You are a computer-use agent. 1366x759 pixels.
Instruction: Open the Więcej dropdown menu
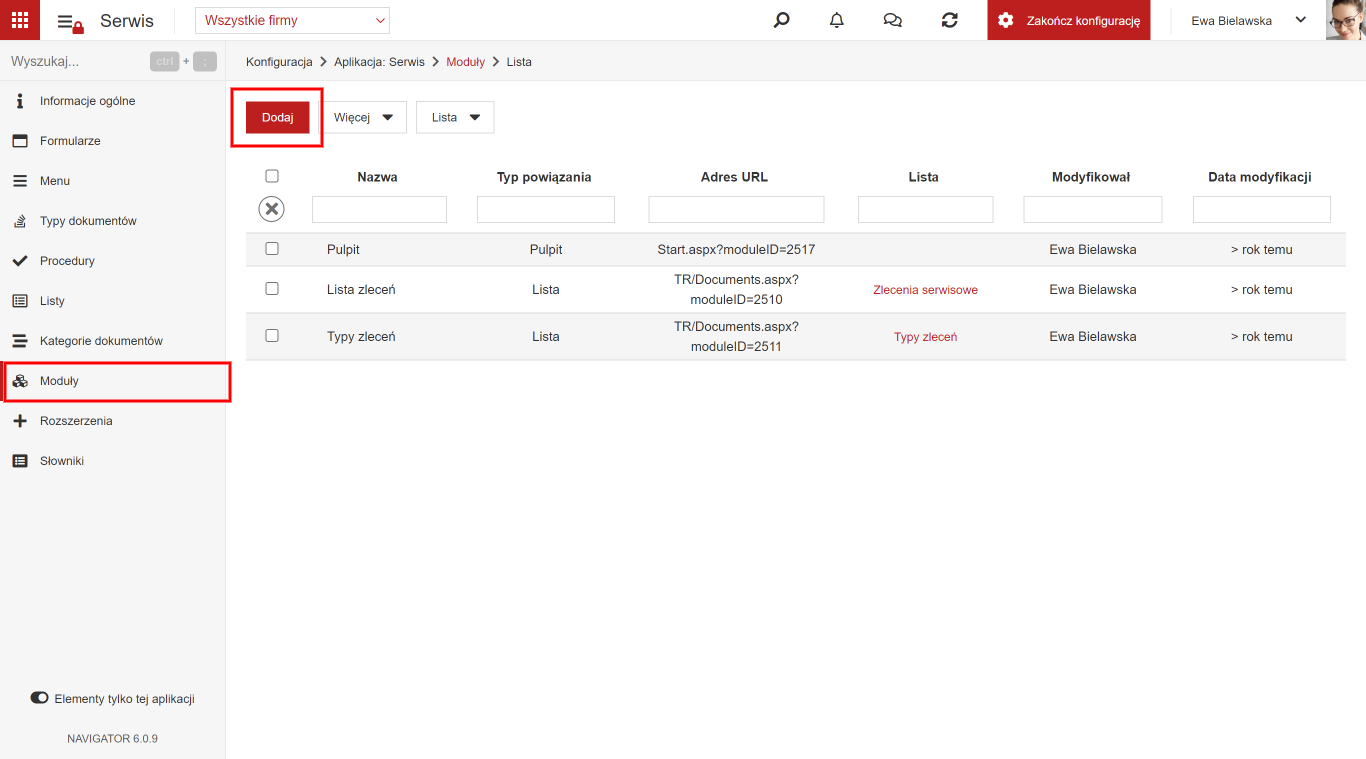click(x=363, y=117)
